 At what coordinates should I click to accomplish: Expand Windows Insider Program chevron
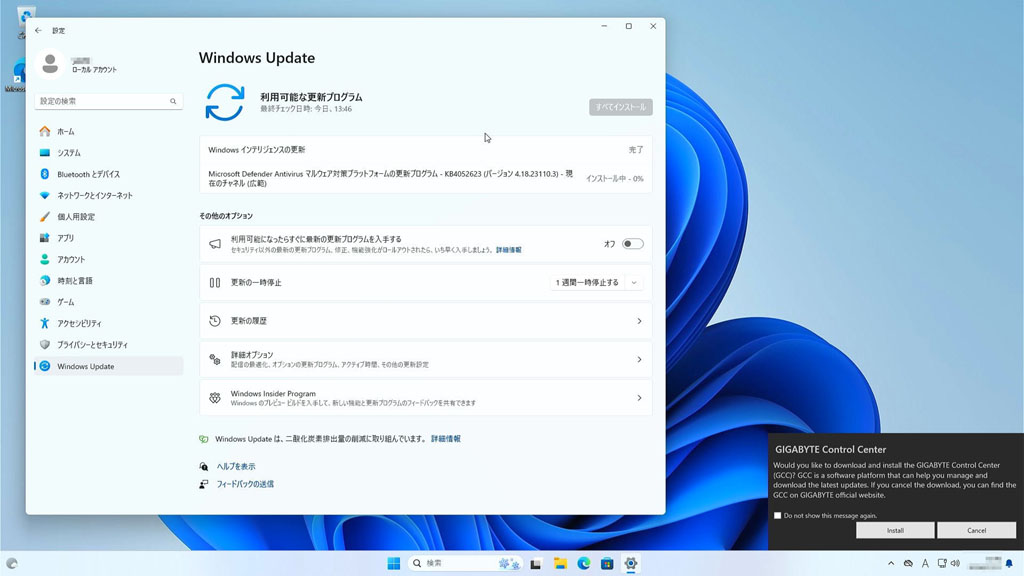[x=639, y=398]
